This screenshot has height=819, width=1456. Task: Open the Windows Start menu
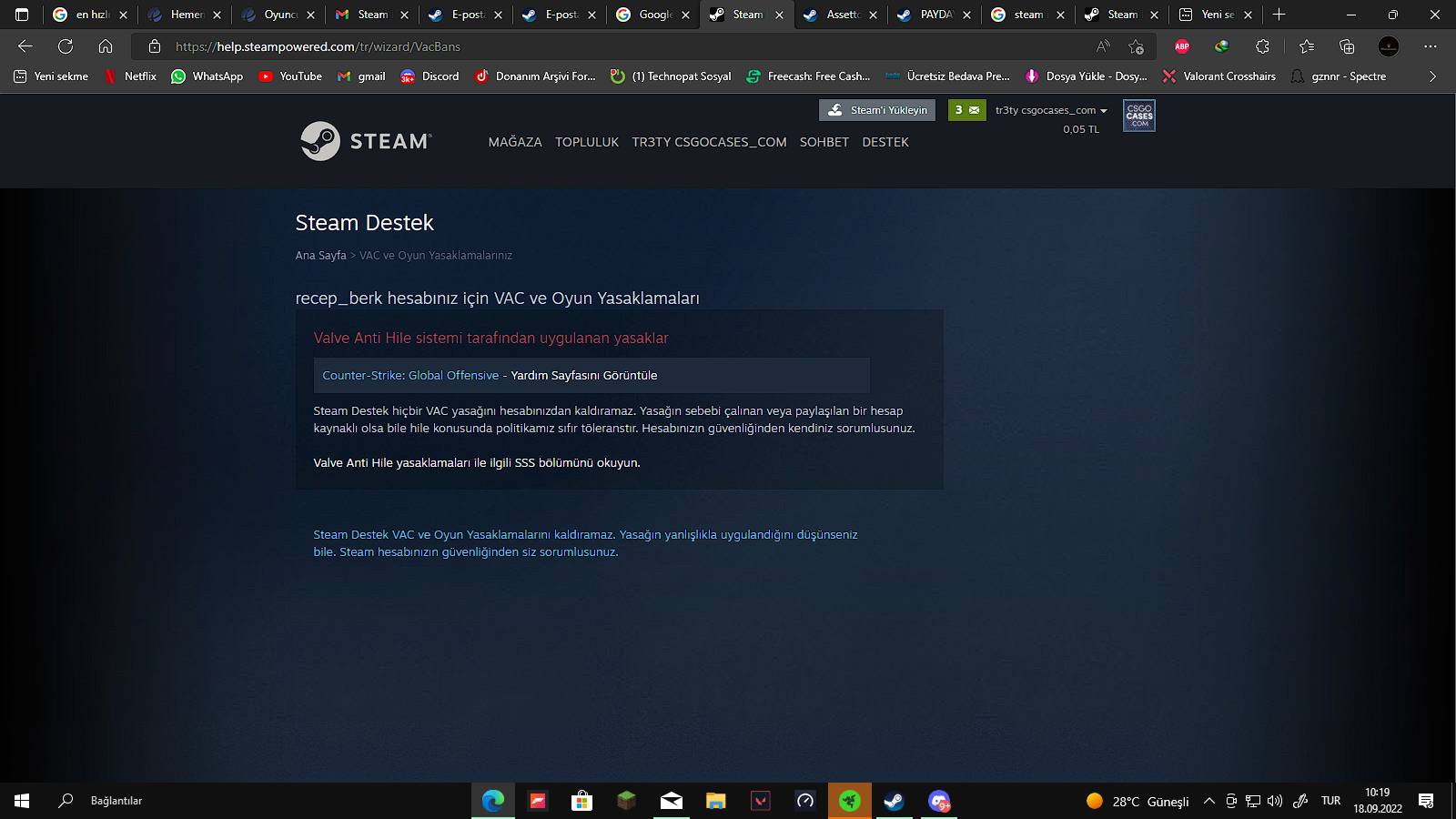(22, 801)
